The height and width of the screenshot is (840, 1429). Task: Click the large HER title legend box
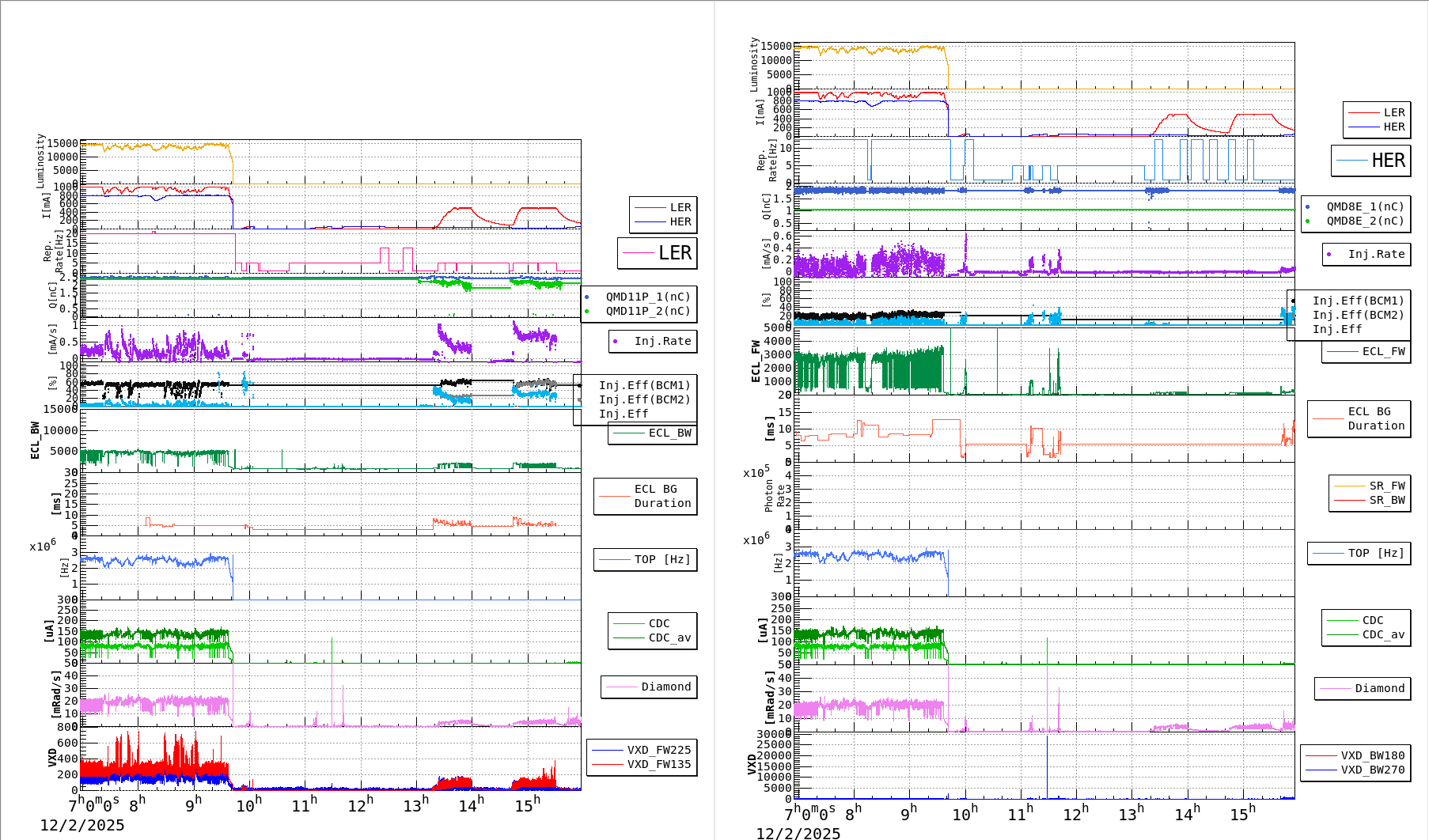click(1371, 161)
